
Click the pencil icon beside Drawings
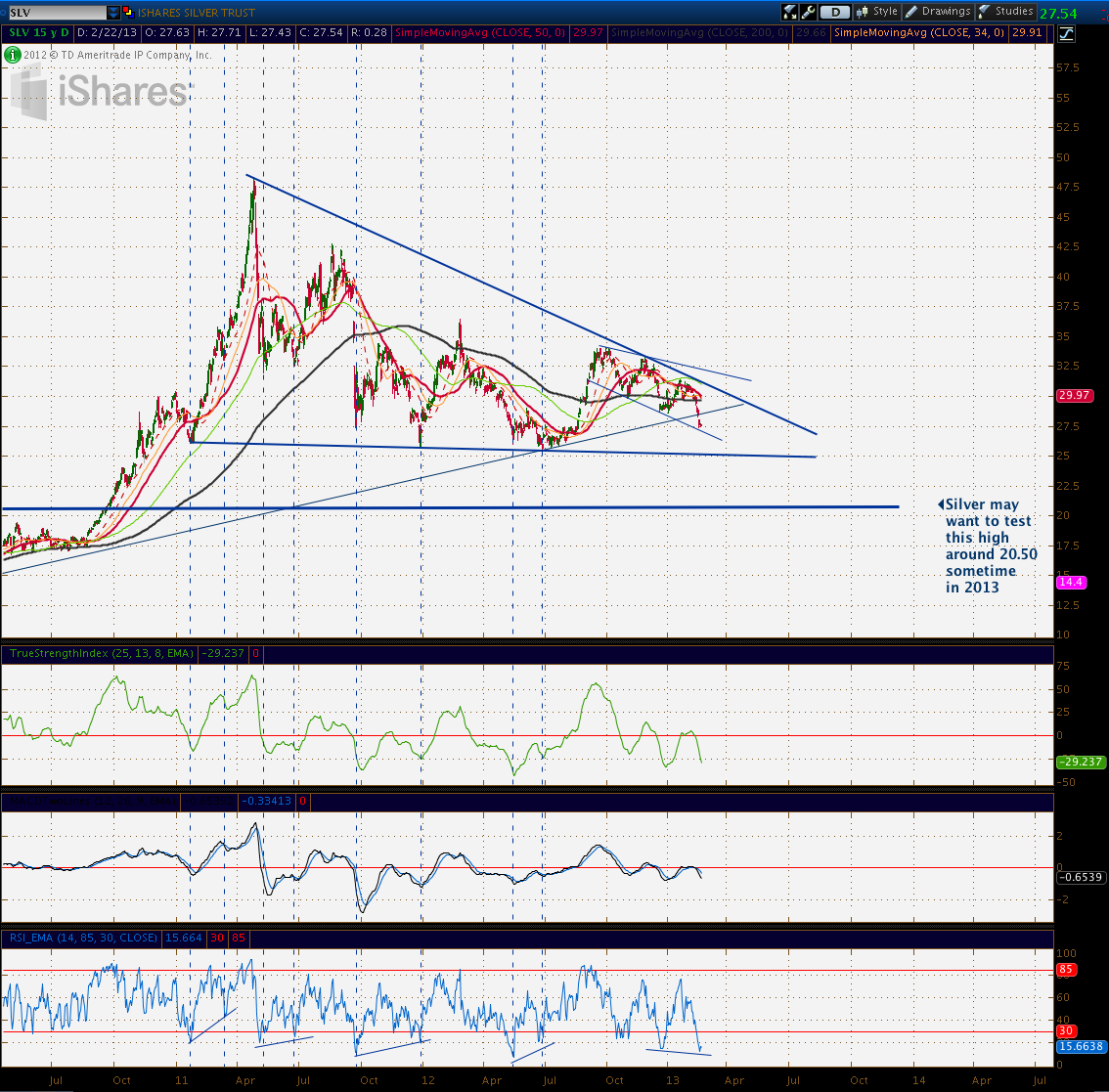pos(911,12)
